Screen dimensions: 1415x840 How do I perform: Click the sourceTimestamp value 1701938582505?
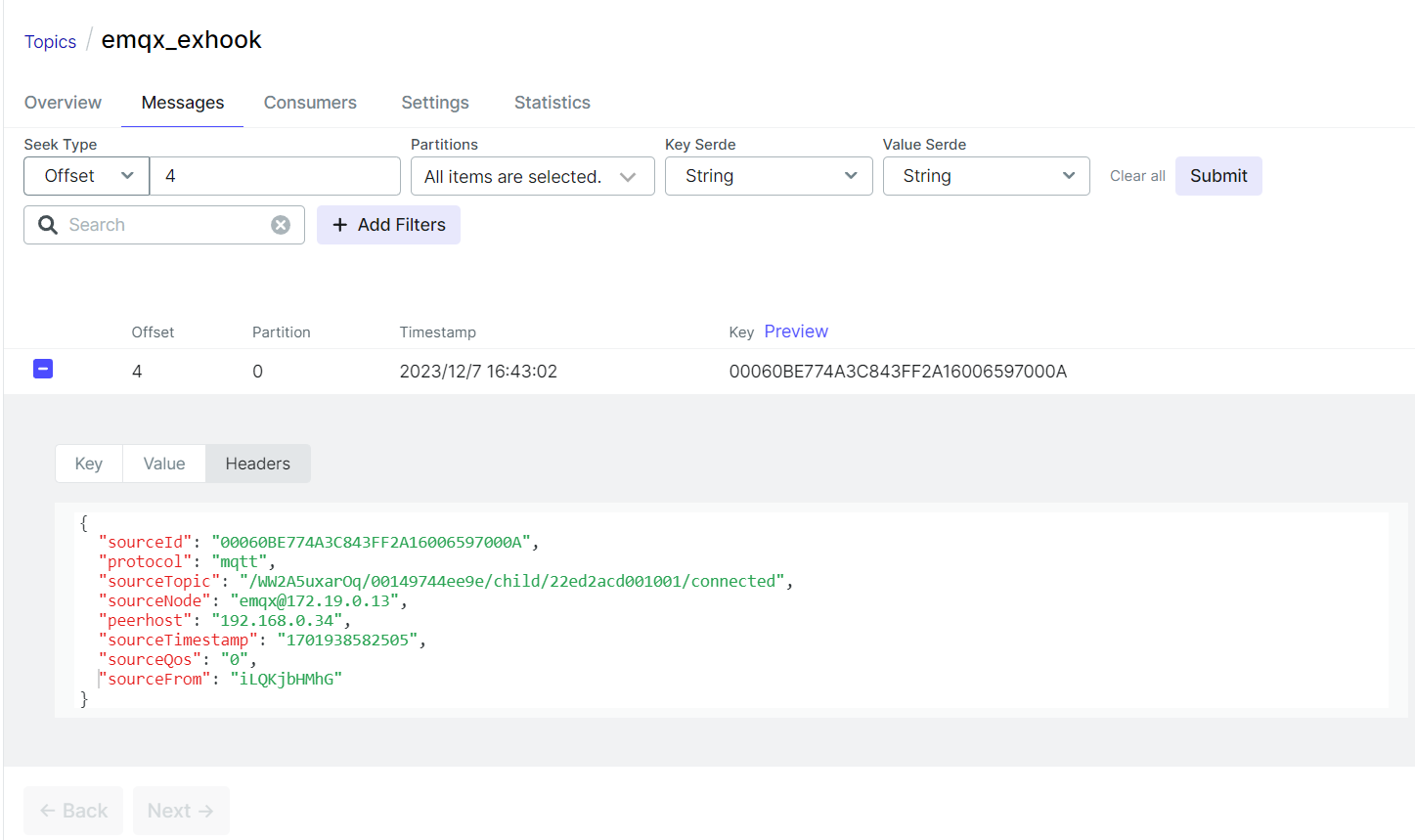(348, 640)
